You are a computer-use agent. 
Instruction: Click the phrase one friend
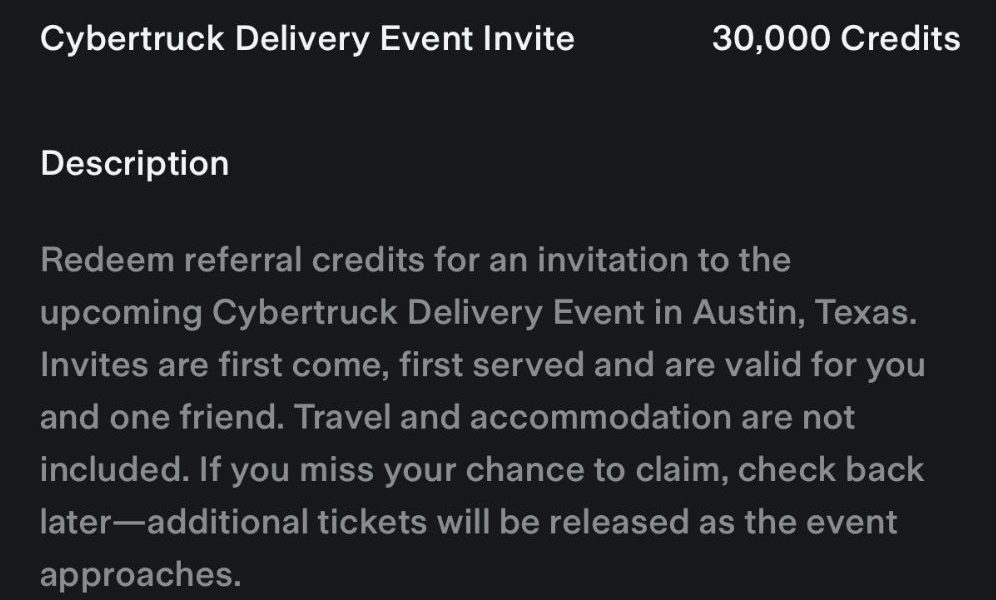coord(197,418)
